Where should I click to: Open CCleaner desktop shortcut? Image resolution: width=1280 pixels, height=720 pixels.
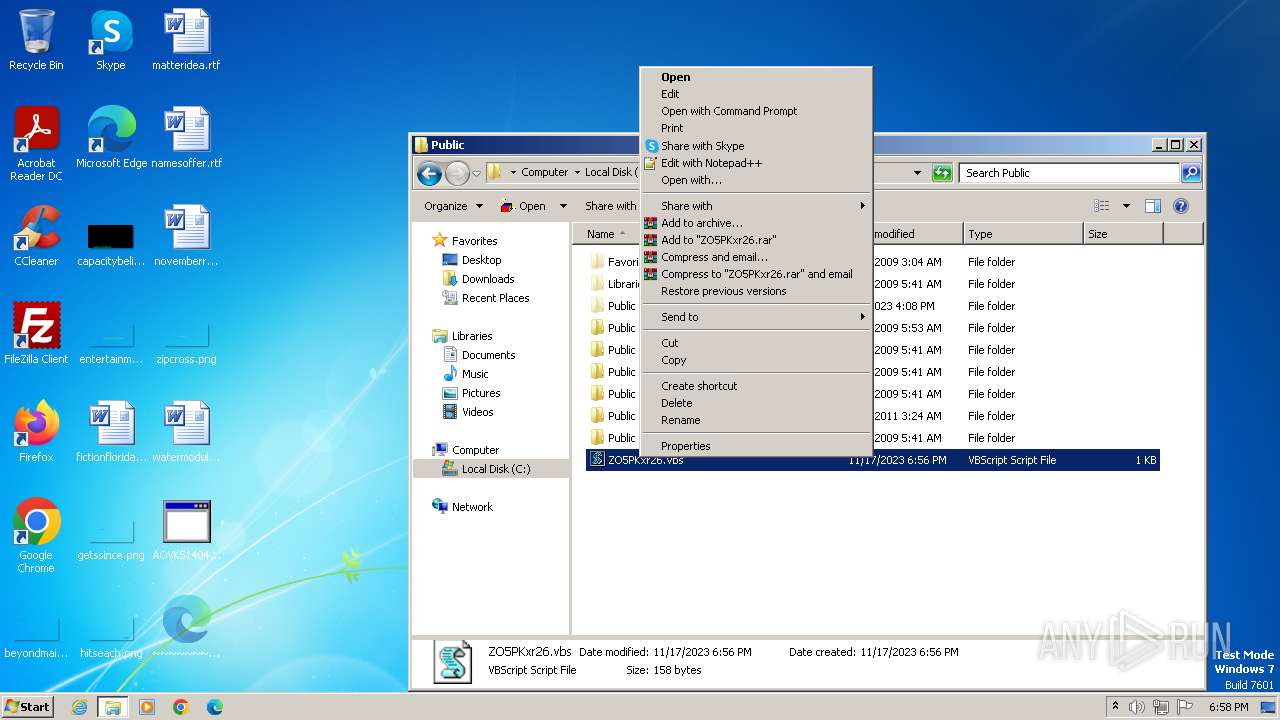[36, 236]
